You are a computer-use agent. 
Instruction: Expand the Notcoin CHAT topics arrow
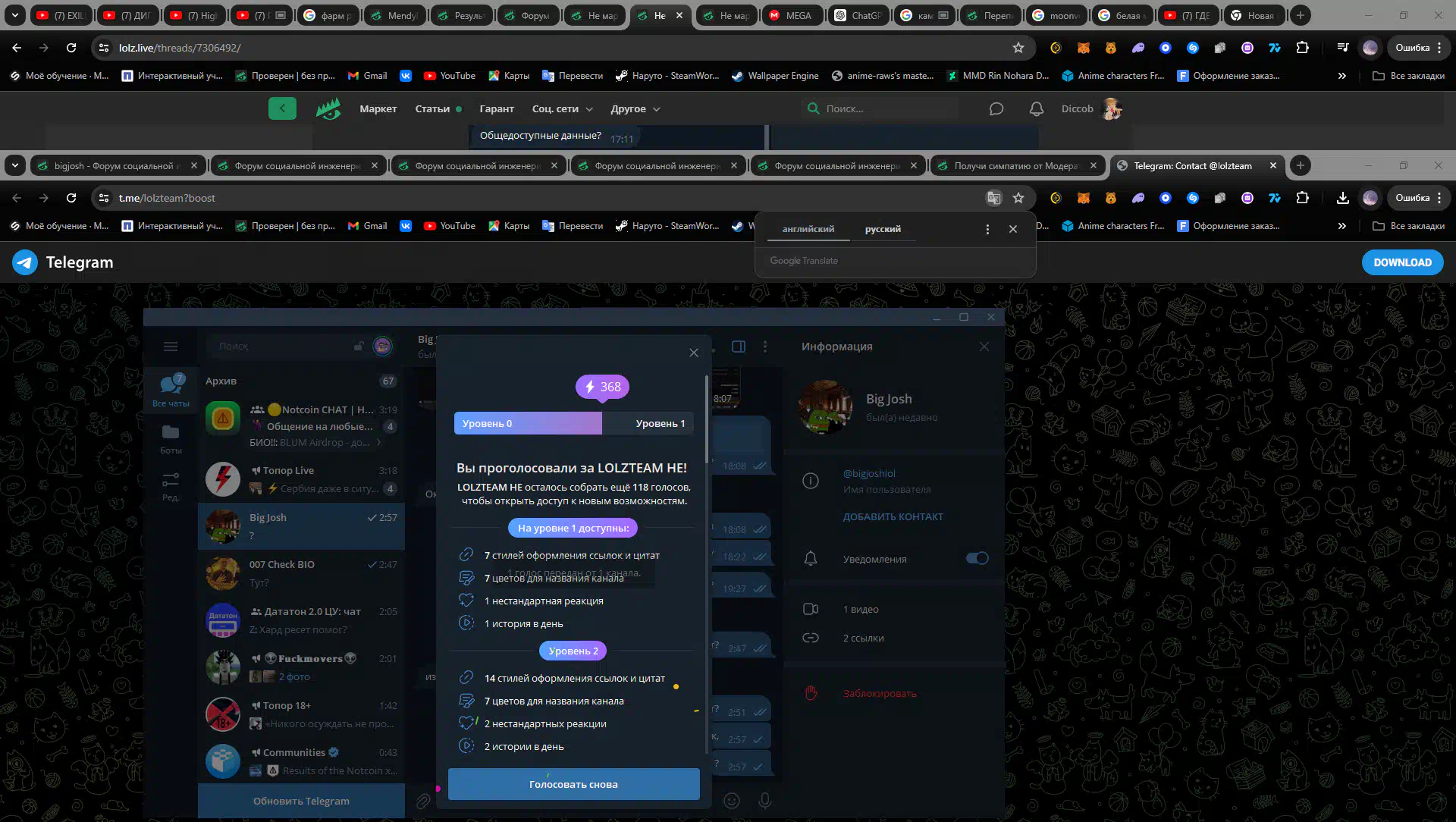pos(379,443)
